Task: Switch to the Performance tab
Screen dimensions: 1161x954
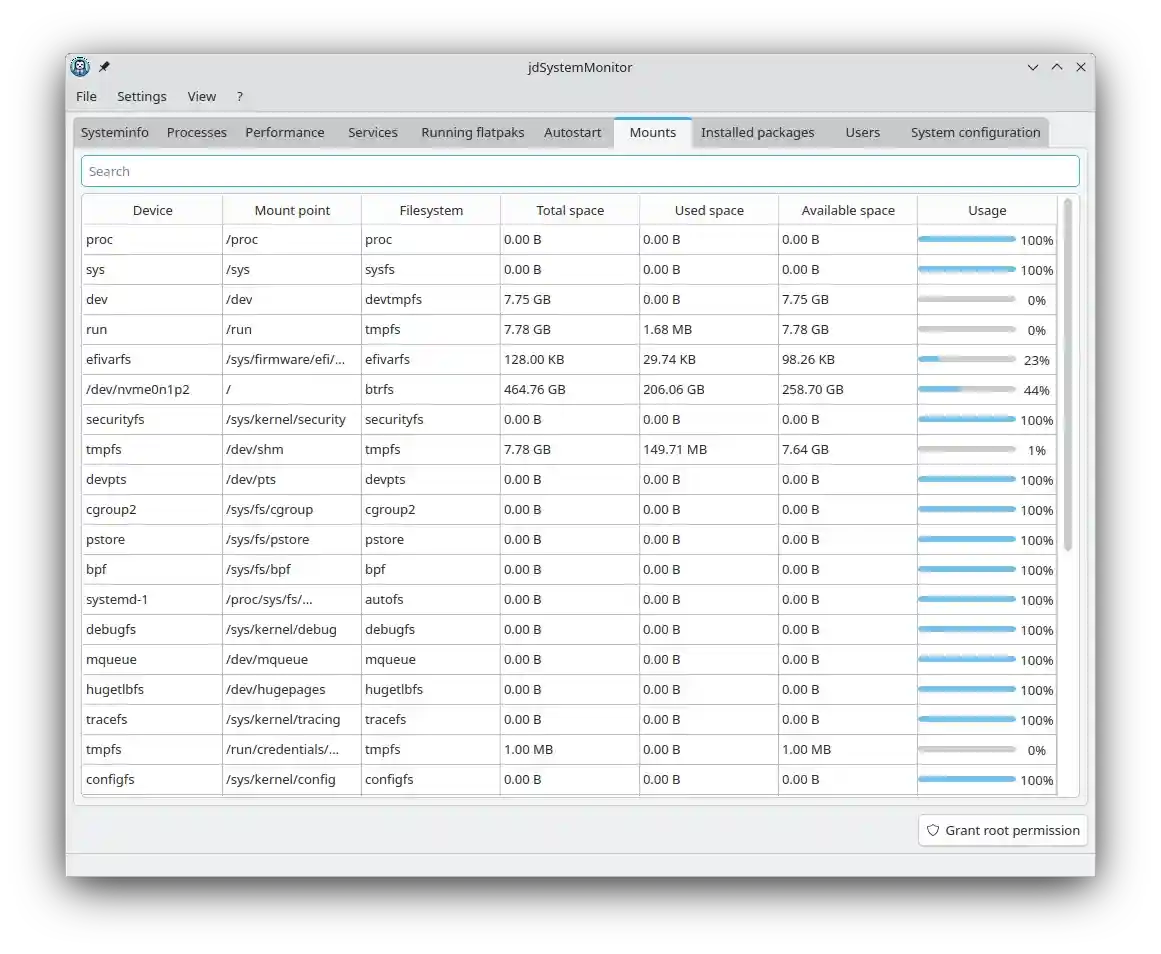Action: [x=285, y=132]
